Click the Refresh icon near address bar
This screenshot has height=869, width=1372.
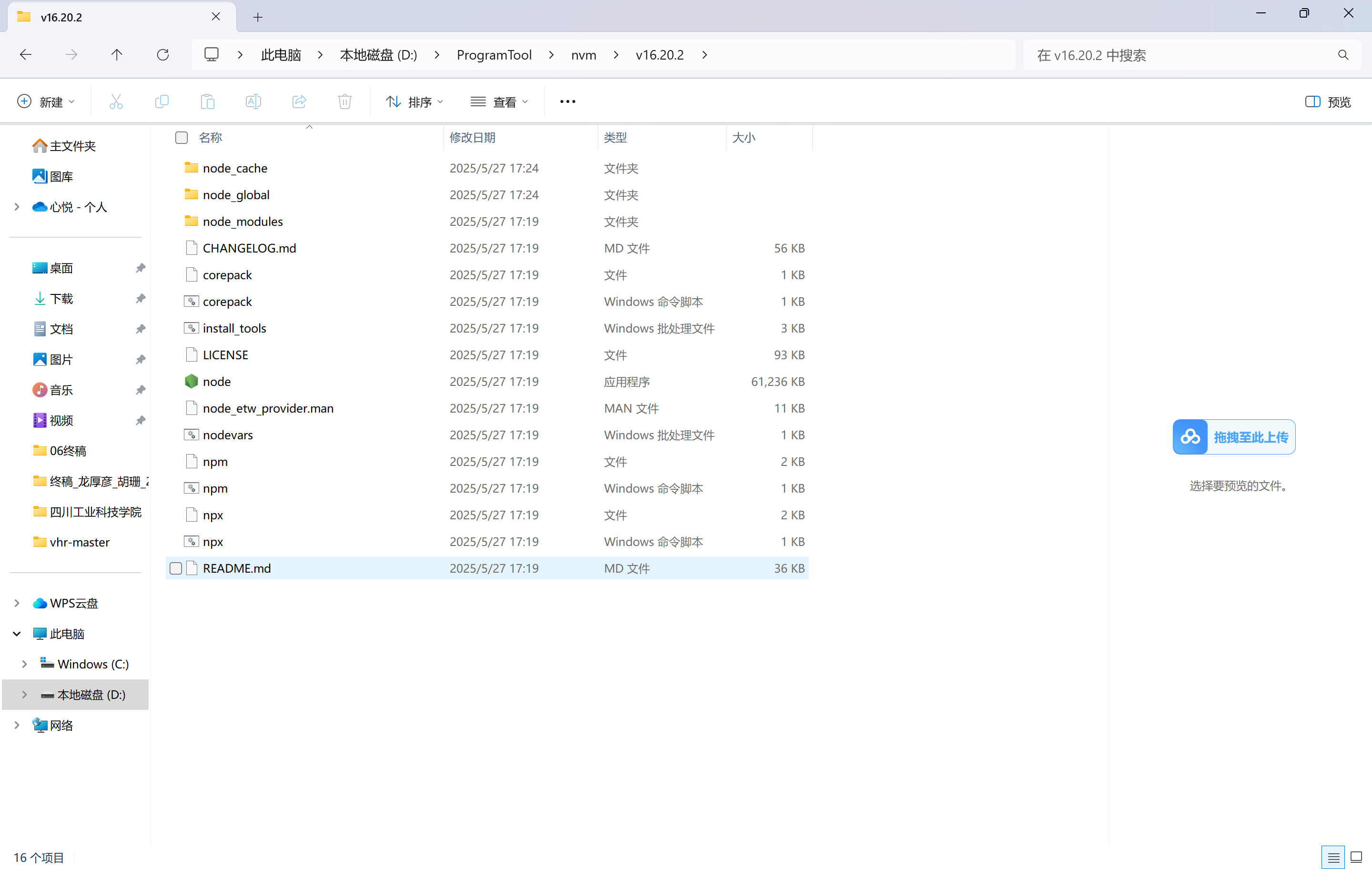163,55
